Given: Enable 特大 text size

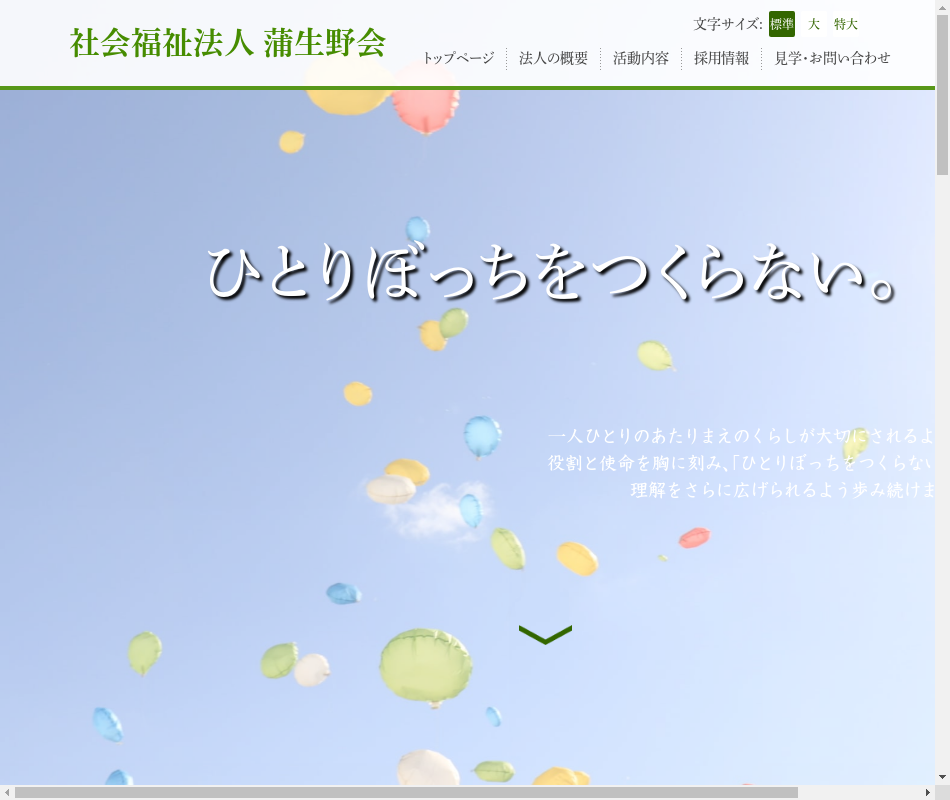Looking at the screenshot, I should click(846, 24).
